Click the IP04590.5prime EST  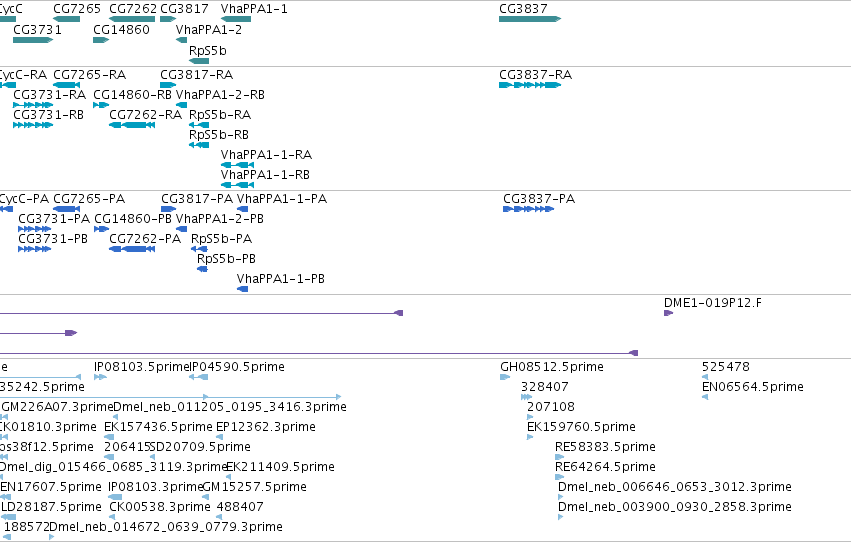(199, 378)
